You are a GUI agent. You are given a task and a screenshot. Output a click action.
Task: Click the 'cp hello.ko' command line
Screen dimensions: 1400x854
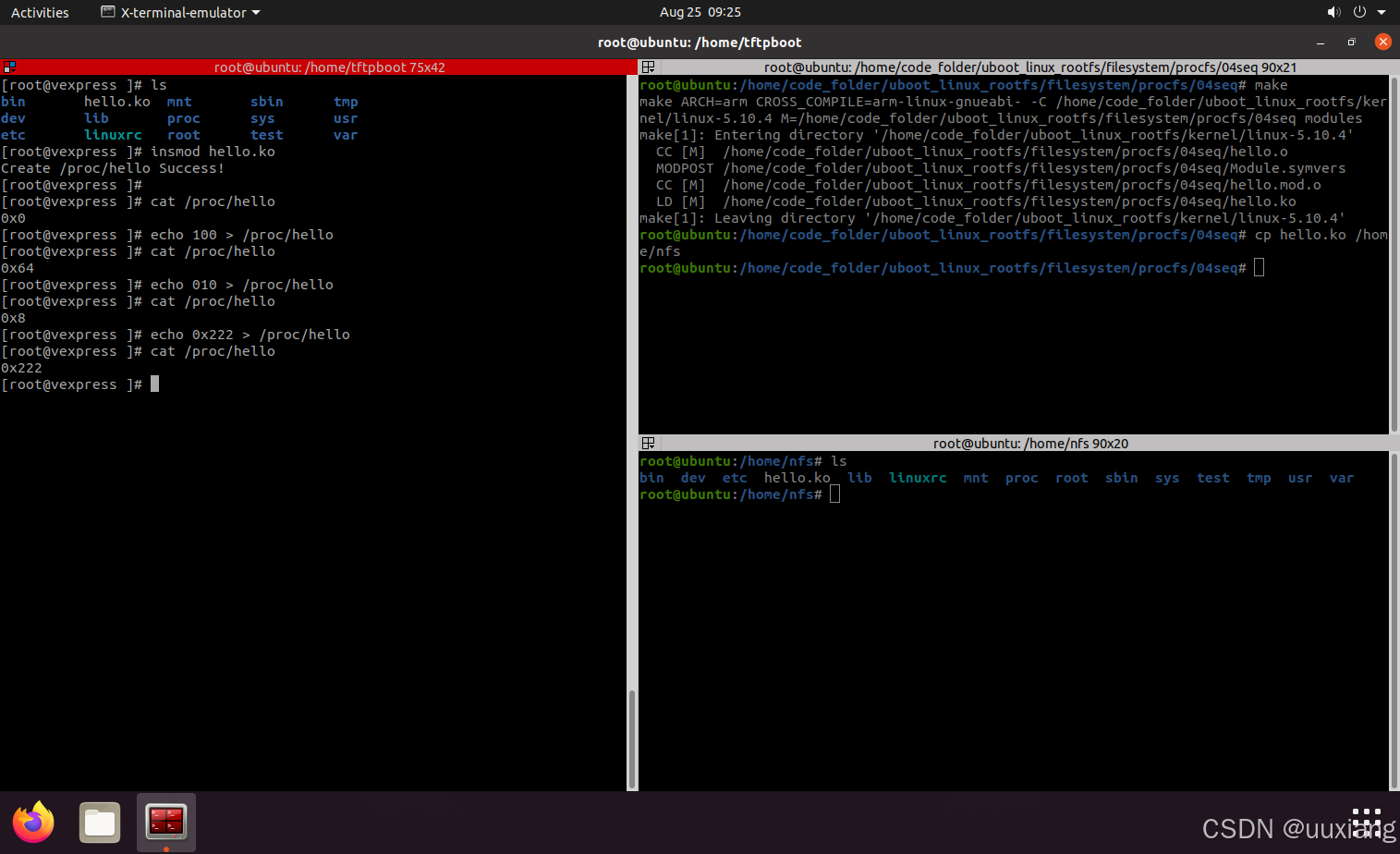[x=1014, y=243]
